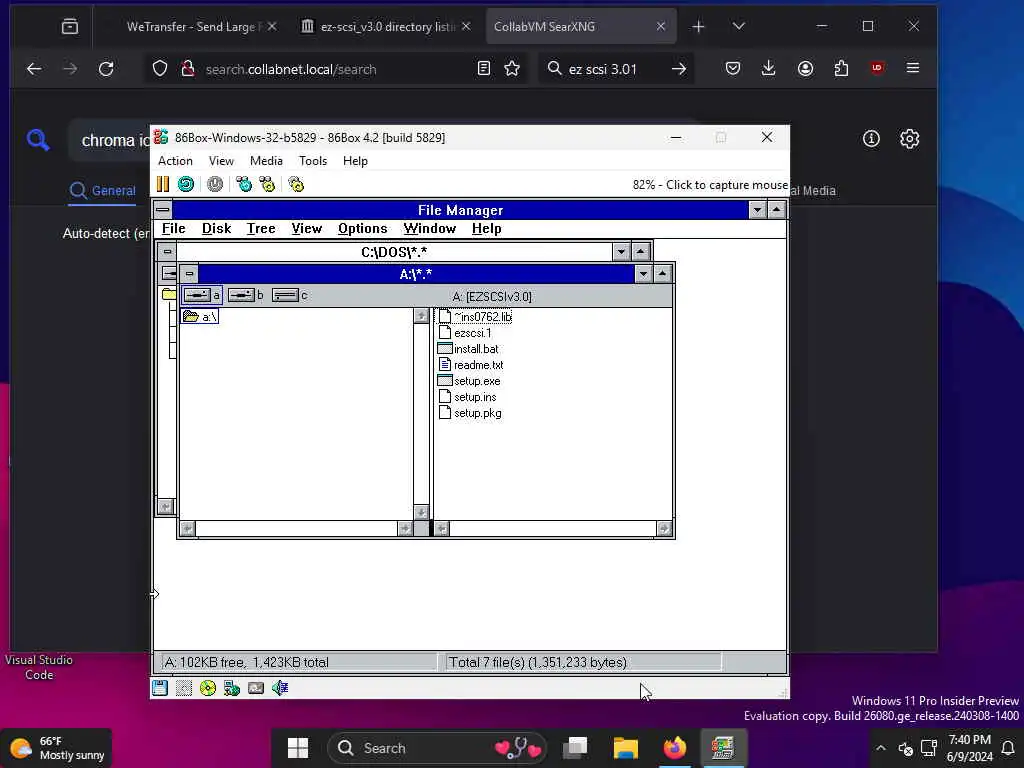Click "82% - Click to capture mouse" text
The image size is (1024, 768).
pyautogui.click(x=710, y=185)
